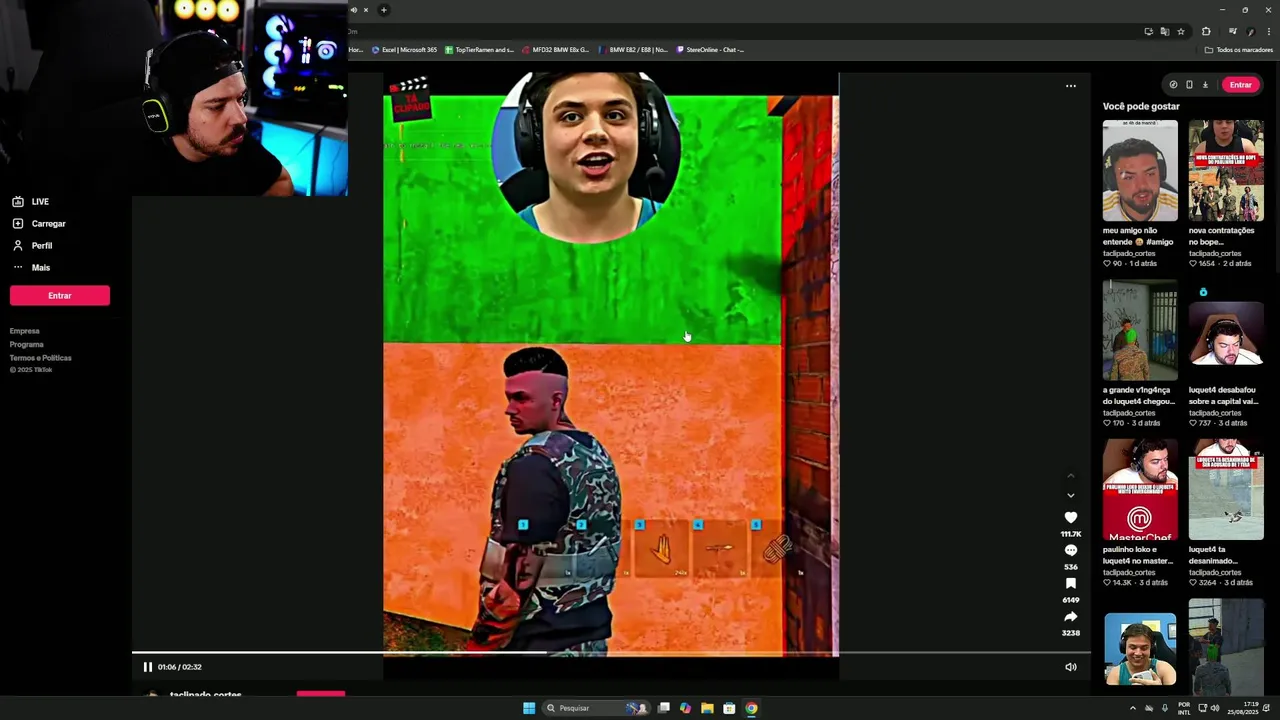1280x720 pixels.
Task: Click the Pesquisar taskbar search box
Action: pos(594,708)
